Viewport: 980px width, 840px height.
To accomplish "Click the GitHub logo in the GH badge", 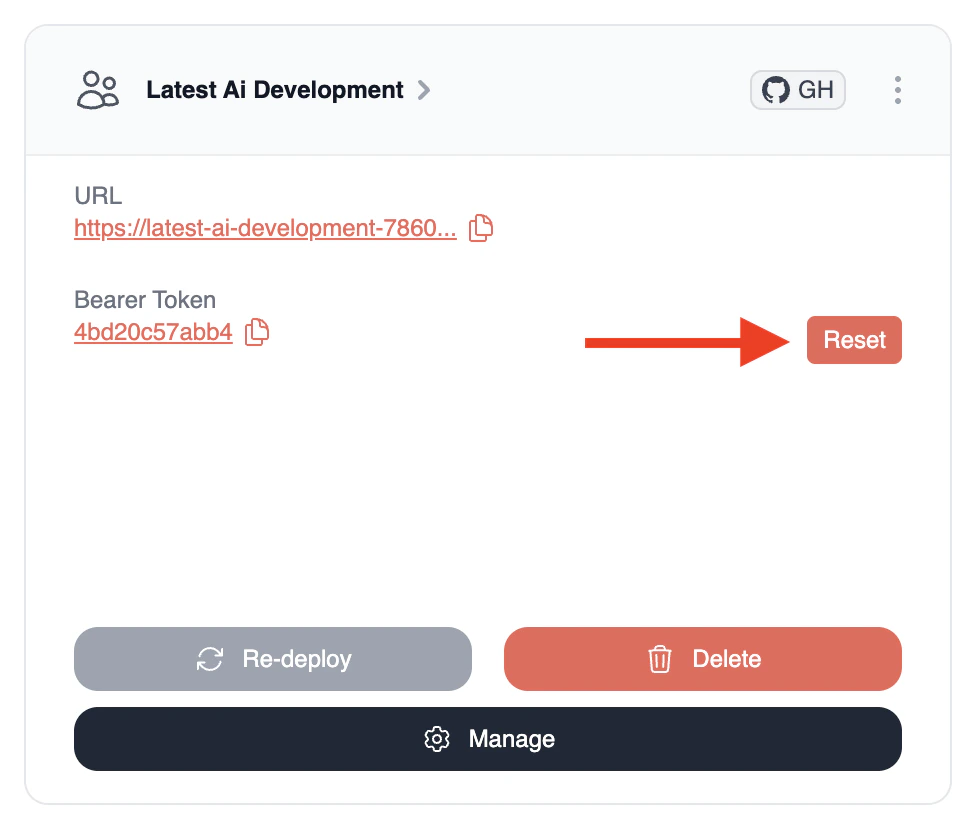I will [x=775, y=89].
